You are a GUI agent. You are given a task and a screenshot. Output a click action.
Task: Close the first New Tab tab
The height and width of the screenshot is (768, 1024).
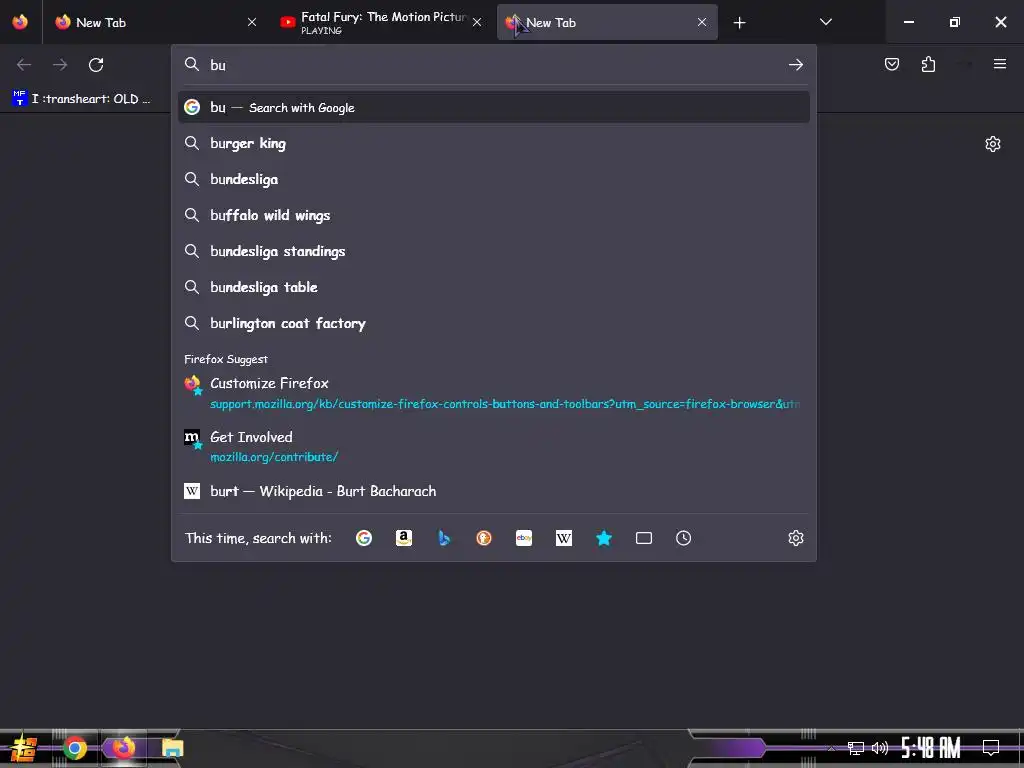pos(252,22)
